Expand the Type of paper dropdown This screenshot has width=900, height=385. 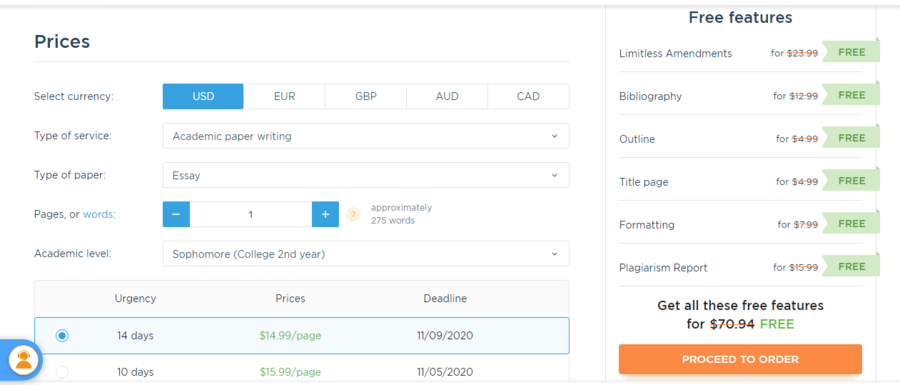(366, 176)
